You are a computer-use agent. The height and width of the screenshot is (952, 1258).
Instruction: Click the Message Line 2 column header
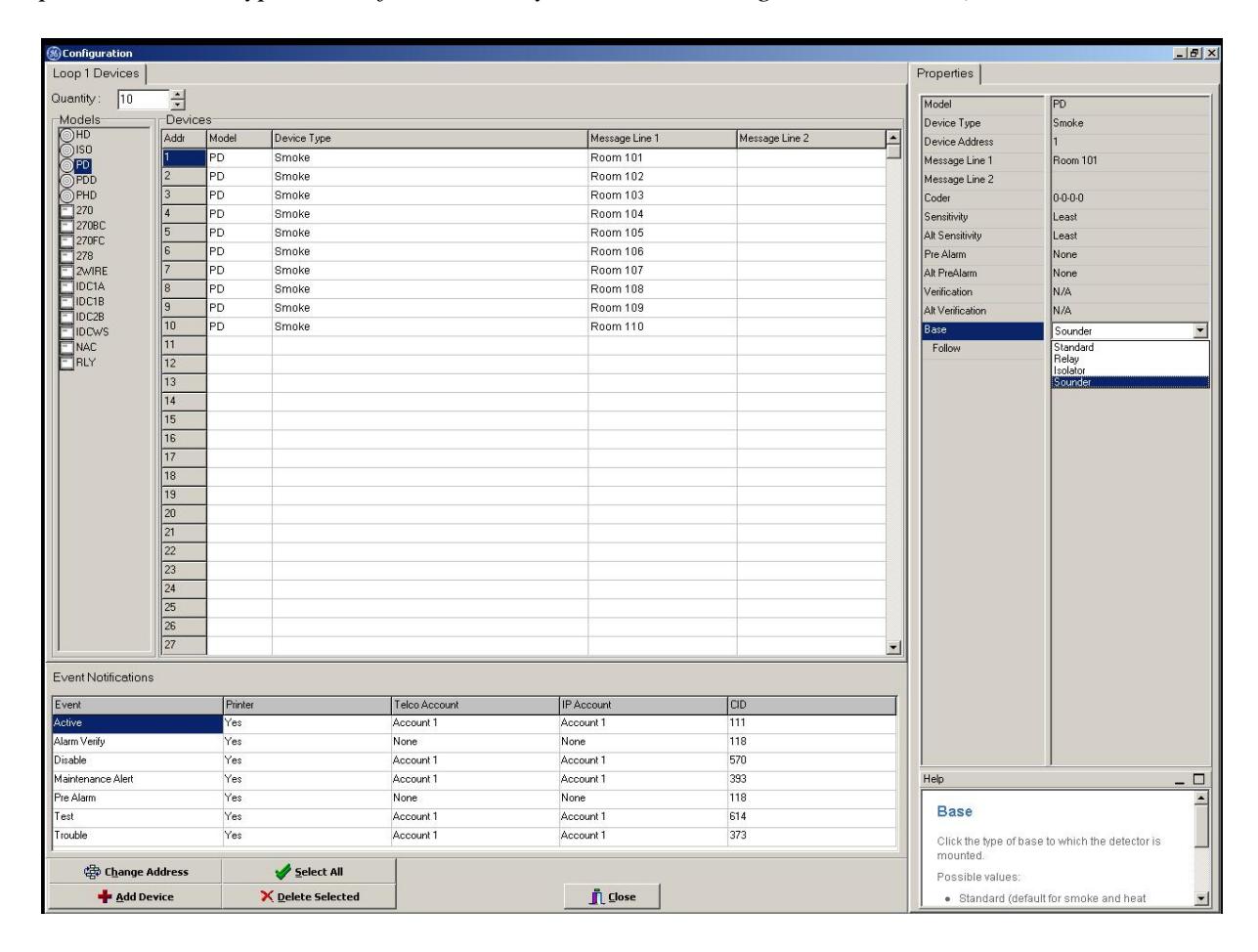click(810, 139)
